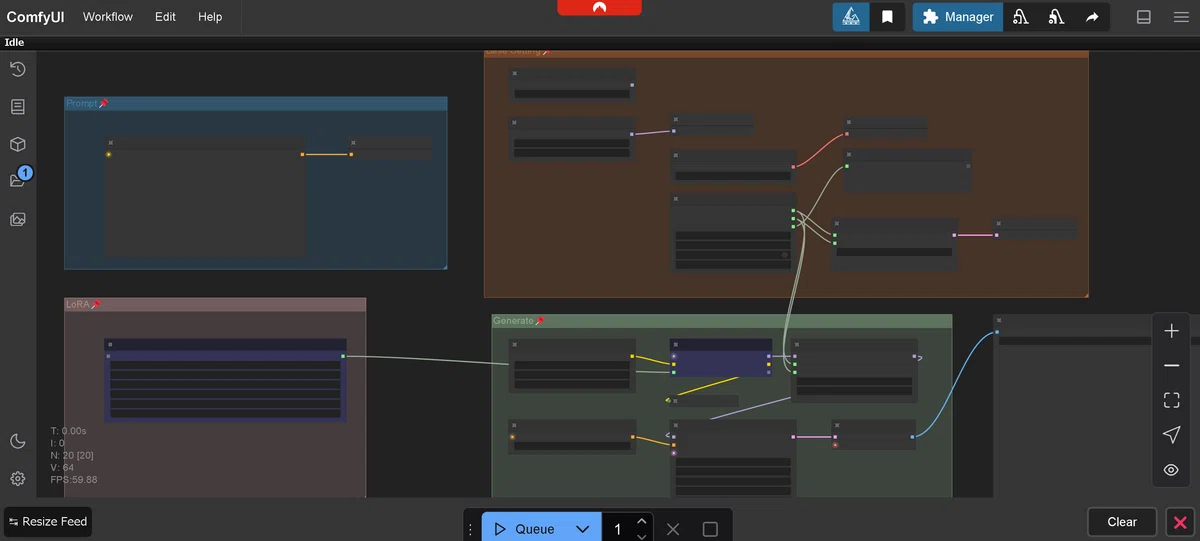The width and height of the screenshot is (1200, 541).
Task: Open the workflows folder icon with badge
Action: (17, 181)
